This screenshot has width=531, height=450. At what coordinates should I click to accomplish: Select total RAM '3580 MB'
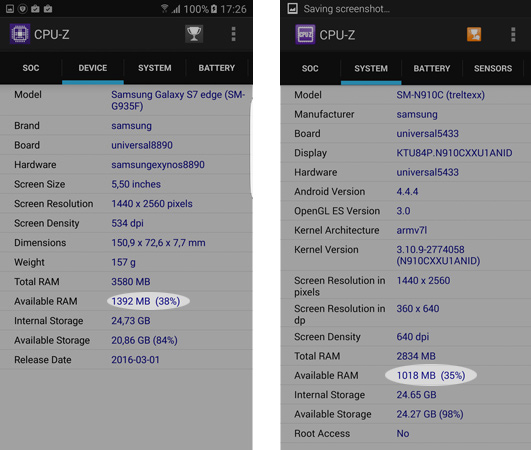click(131, 282)
